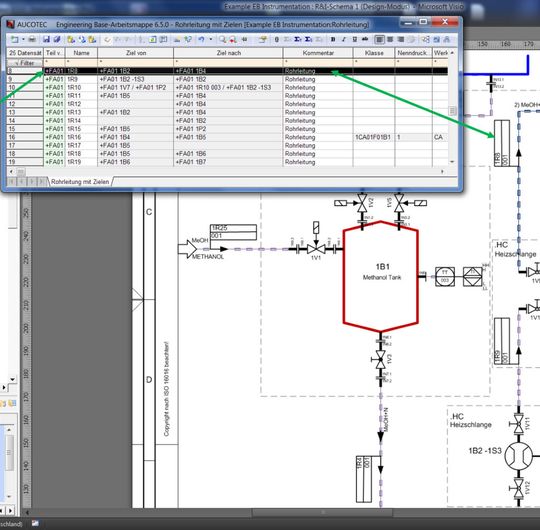540x530 pixels.
Task: Click the worksheet horizontal scroll right arrow
Action: coord(443,171)
